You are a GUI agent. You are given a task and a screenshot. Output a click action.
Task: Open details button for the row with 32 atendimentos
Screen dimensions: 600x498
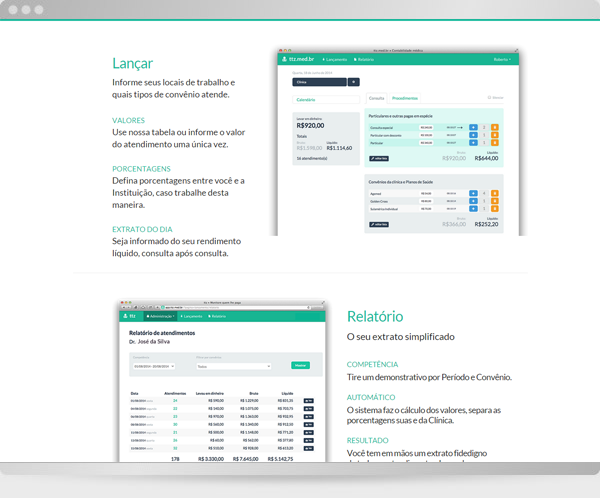tap(308, 448)
